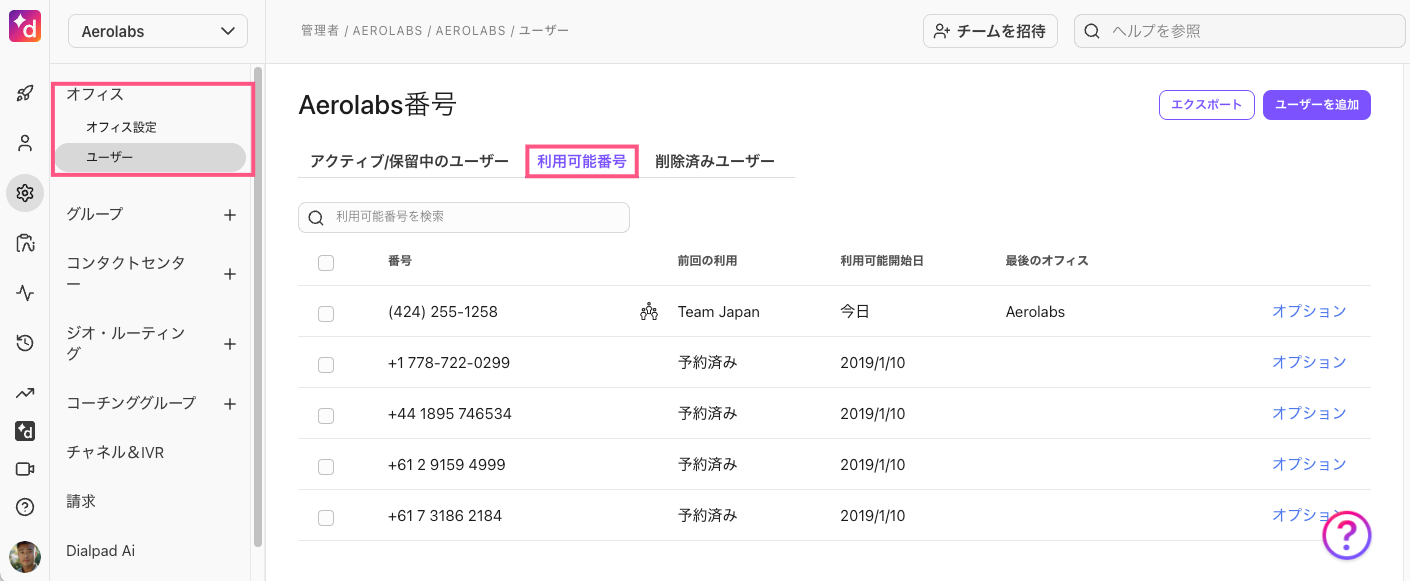Image resolution: width=1410 pixels, height=581 pixels.
Task: Click the Dialpad logo icon
Action: pos(25,25)
